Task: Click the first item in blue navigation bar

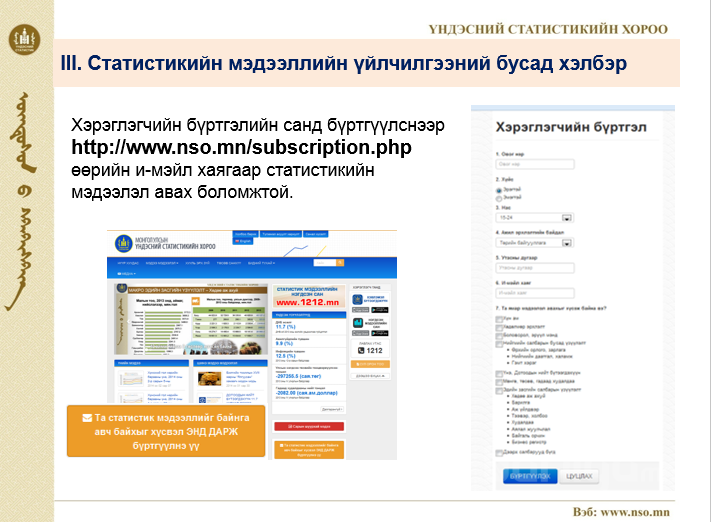Action: pos(127,263)
